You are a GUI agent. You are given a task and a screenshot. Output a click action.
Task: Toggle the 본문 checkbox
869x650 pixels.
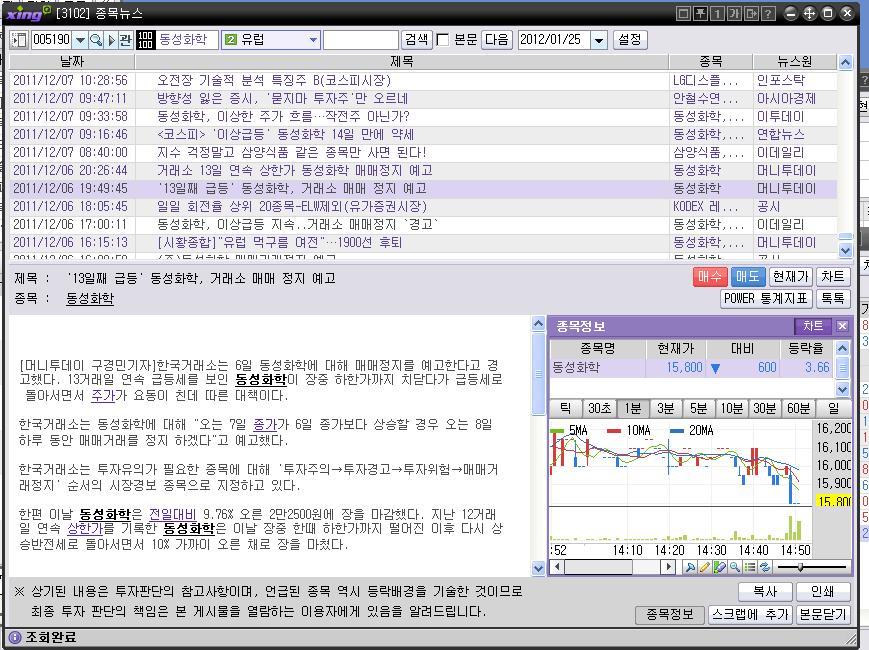[x=443, y=40]
